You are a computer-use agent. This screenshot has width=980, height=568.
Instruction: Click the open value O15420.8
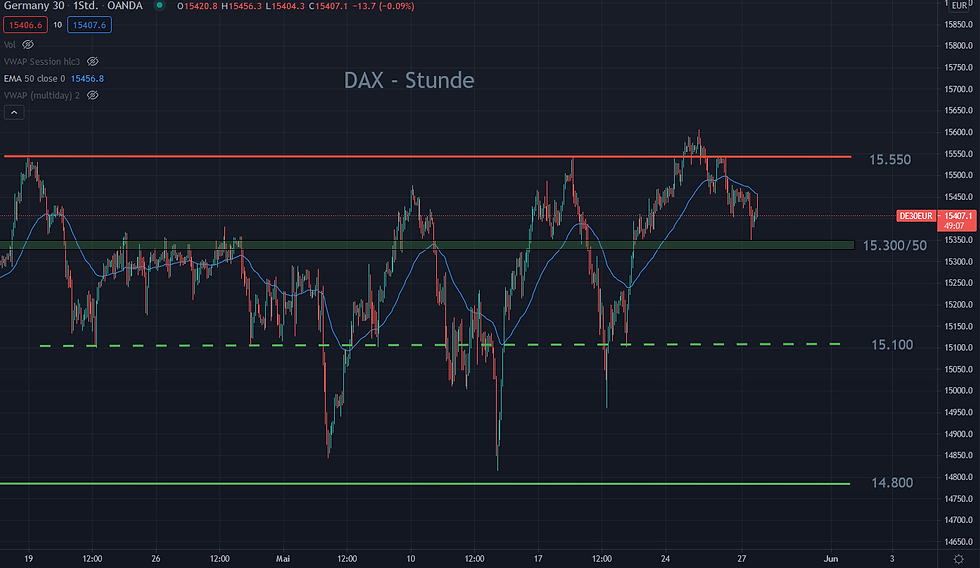coord(198,6)
